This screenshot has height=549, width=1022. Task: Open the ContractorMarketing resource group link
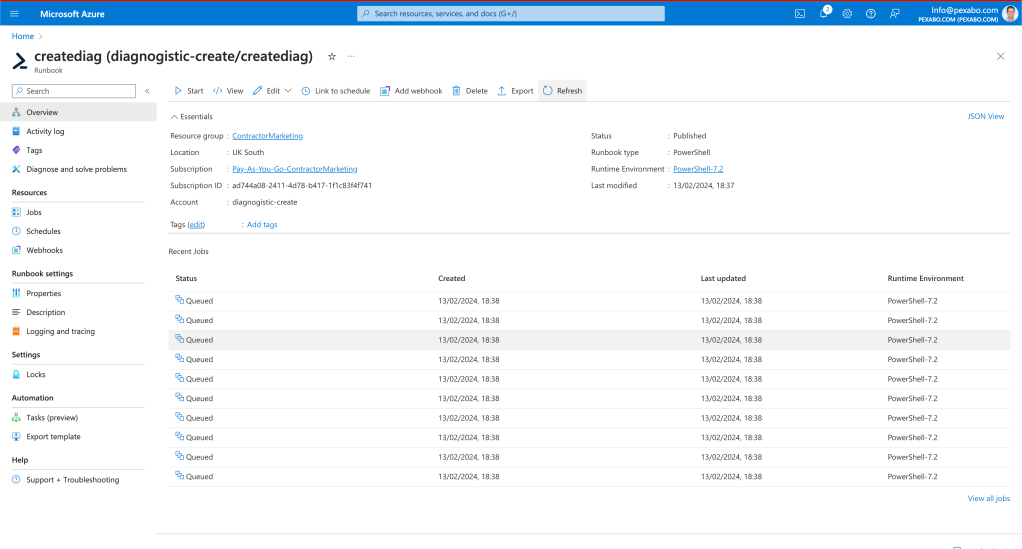267,136
